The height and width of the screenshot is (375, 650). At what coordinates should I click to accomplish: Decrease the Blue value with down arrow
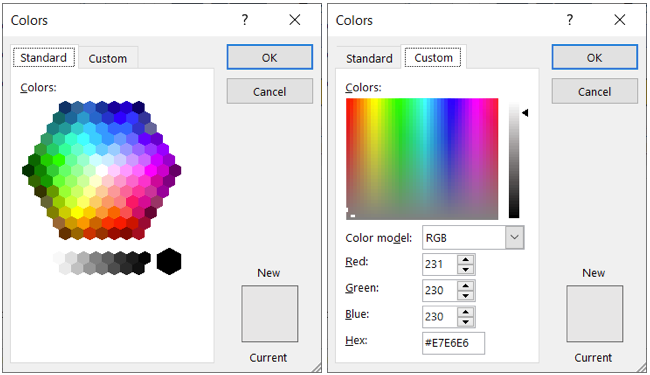(x=466, y=322)
